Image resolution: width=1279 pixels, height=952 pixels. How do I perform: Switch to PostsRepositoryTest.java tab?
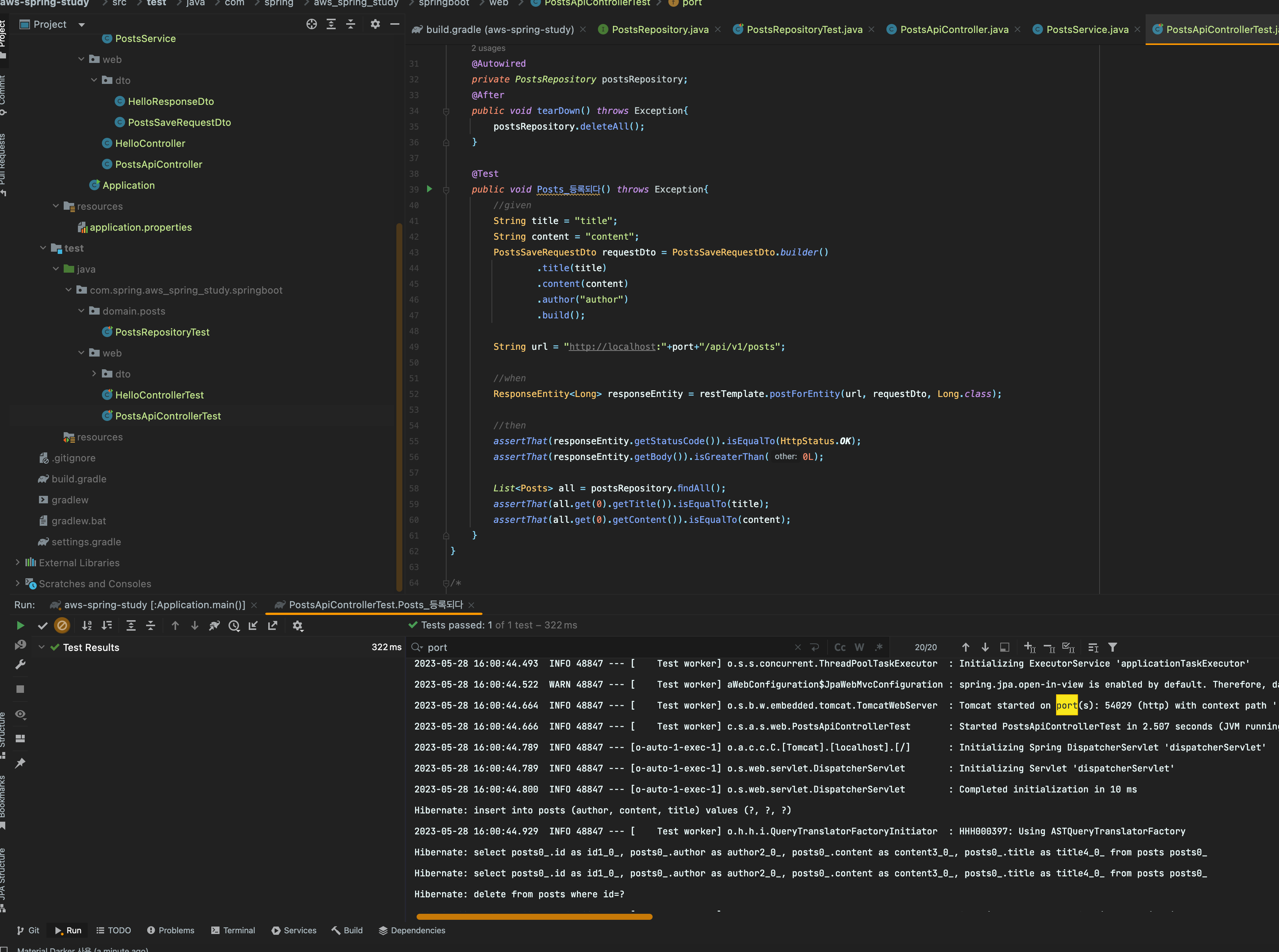(x=804, y=29)
